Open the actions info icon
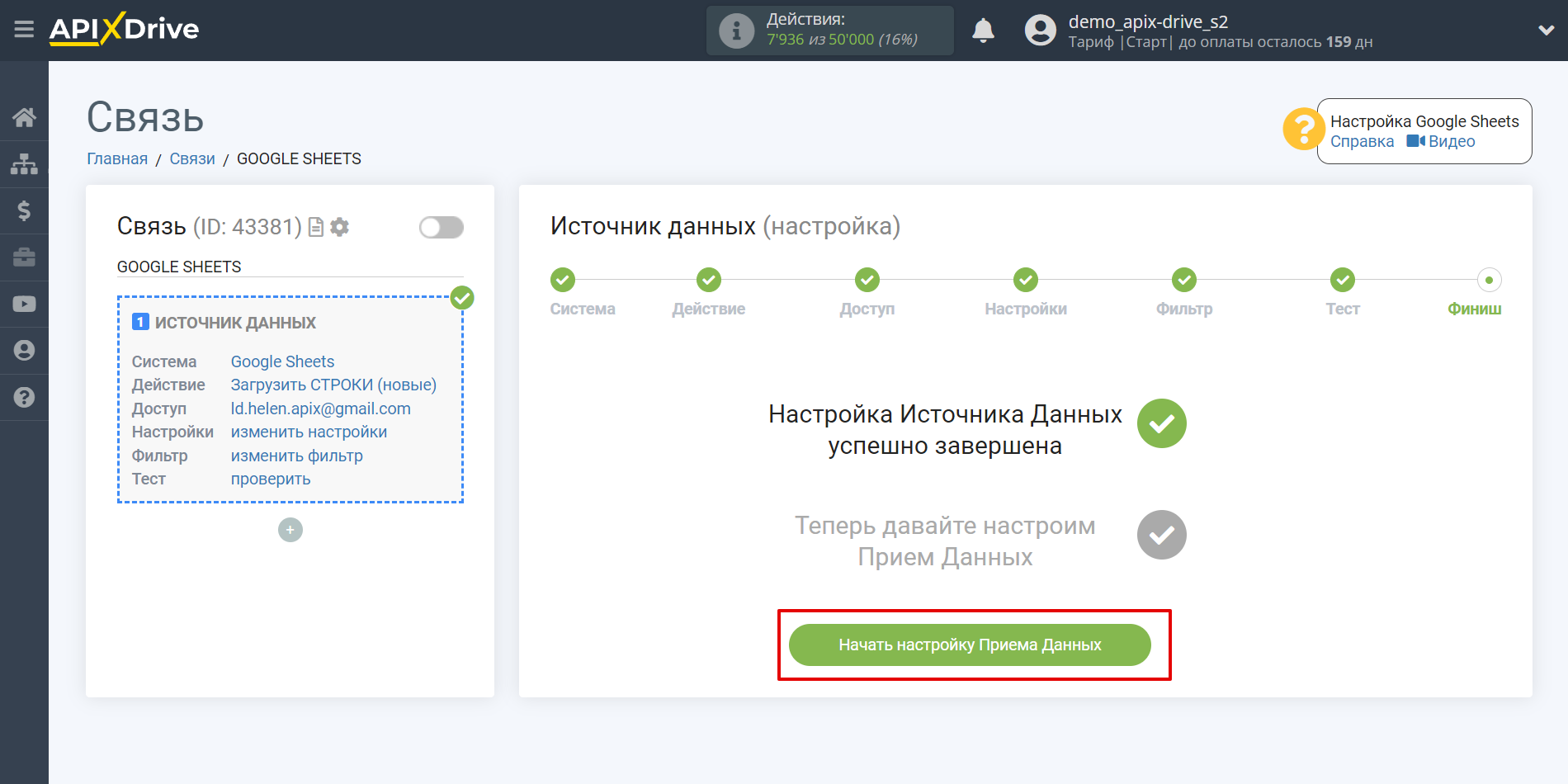The height and width of the screenshot is (784, 1568). pos(736,31)
